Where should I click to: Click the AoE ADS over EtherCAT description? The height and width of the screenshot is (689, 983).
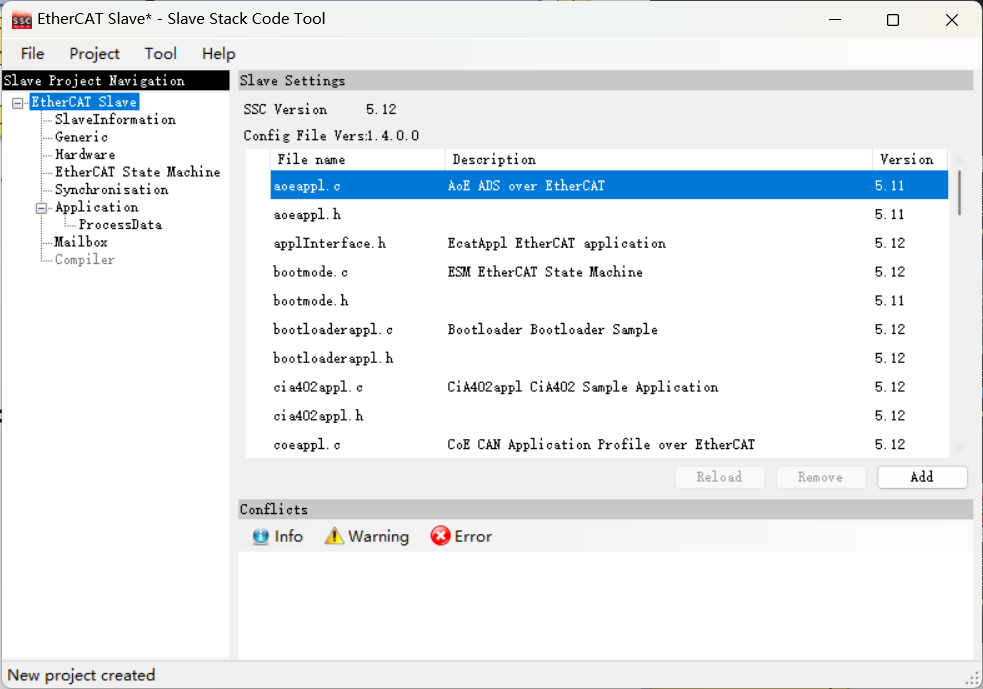(x=526, y=186)
